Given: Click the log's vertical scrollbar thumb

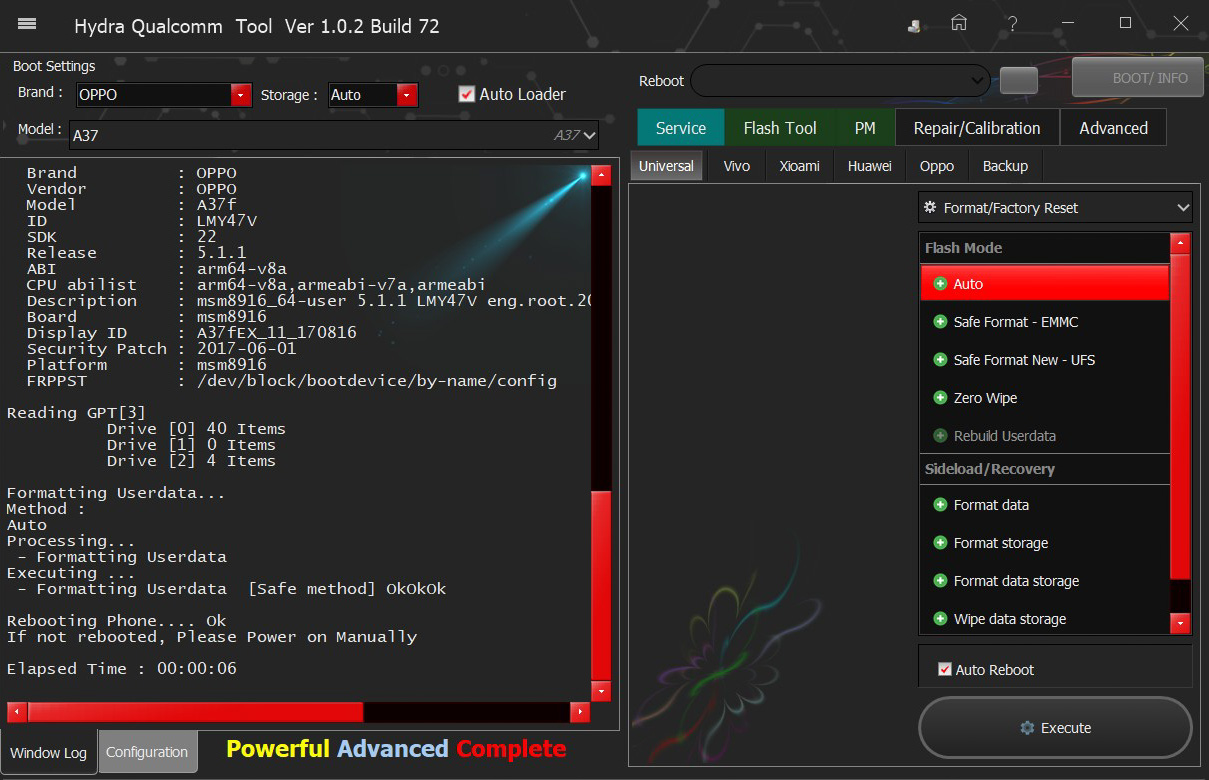Looking at the screenshot, I should pos(601,584).
